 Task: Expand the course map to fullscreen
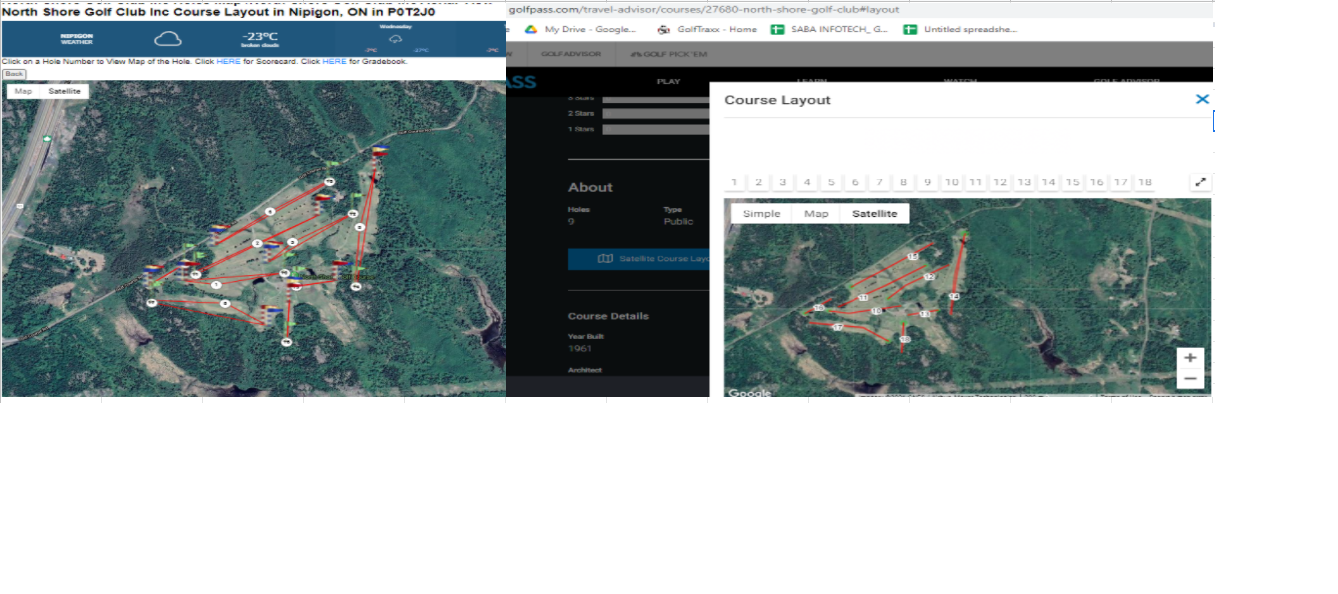[x=1201, y=182]
